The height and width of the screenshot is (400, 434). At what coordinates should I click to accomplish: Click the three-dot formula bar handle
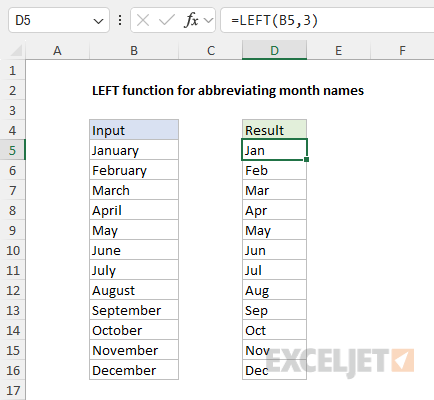point(120,21)
